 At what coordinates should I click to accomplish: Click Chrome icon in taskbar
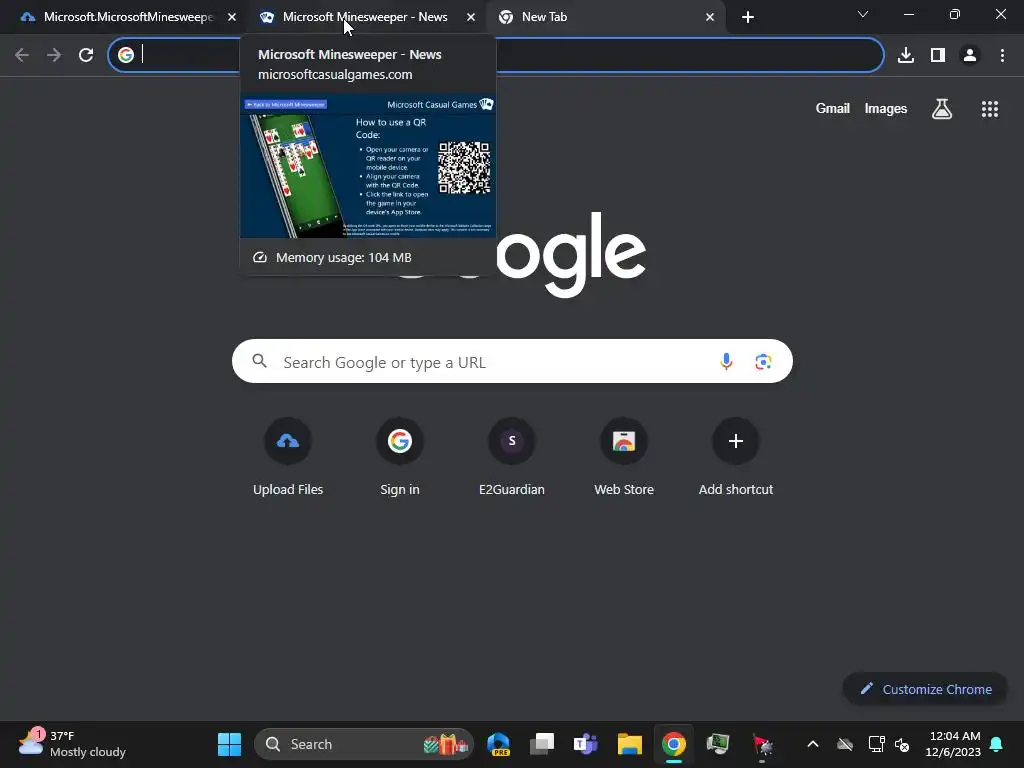(673, 744)
